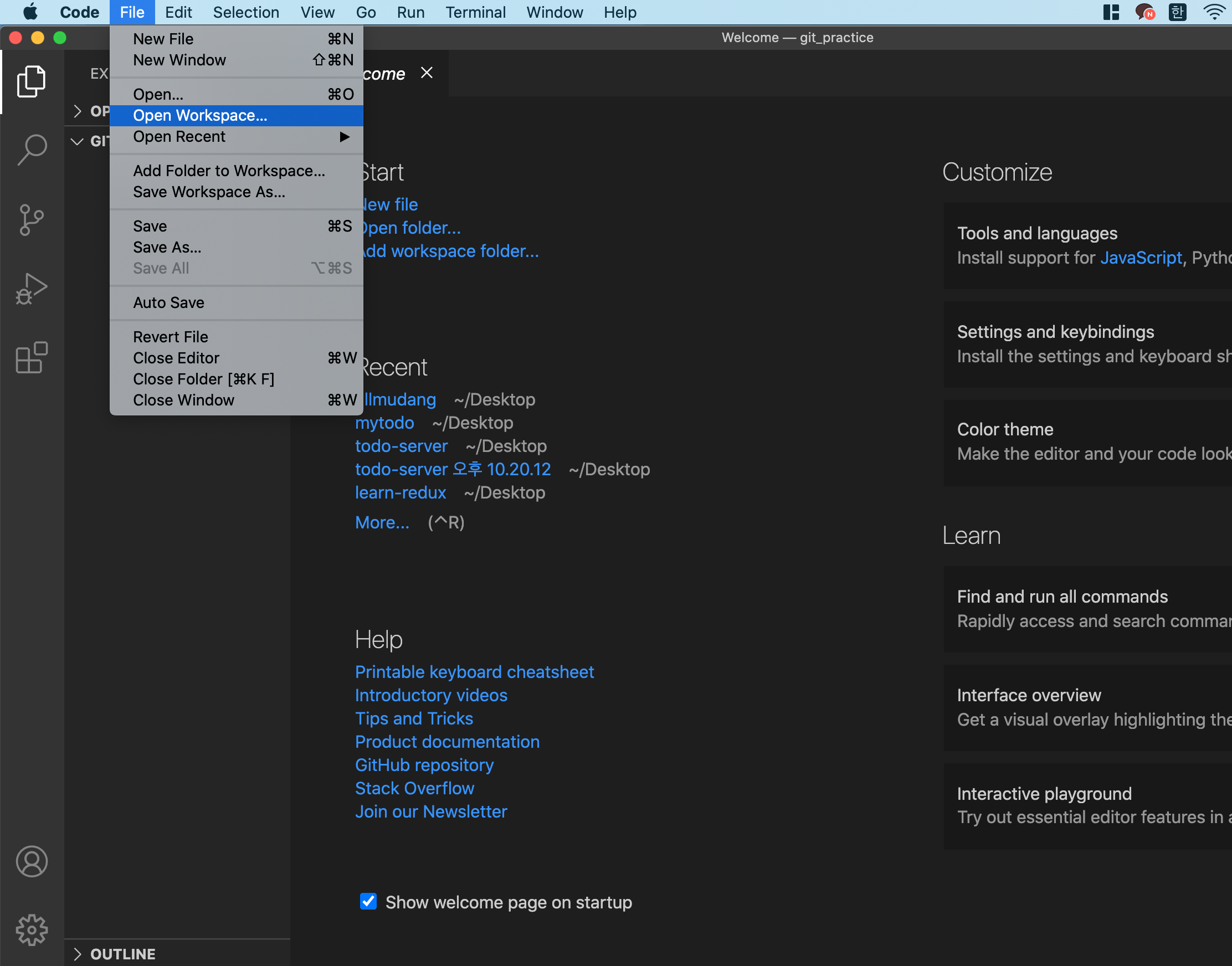Select Open Workspace... menu item
The height and width of the screenshot is (966, 1232).
point(199,115)
